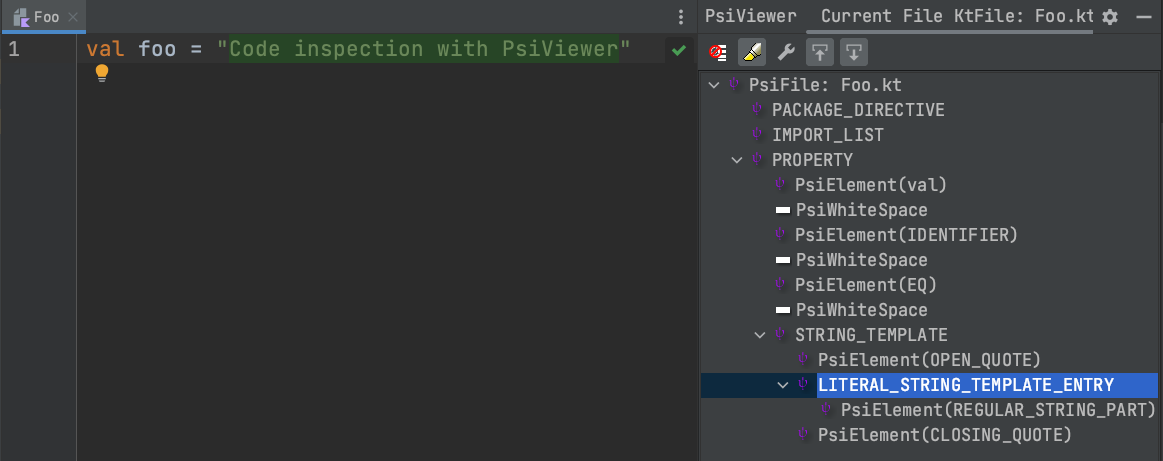Toggle the upward arrow scroll-from-source button
Image resolution: width=1163 pixels, height=461 pixels.
click(x=820, y=52)
